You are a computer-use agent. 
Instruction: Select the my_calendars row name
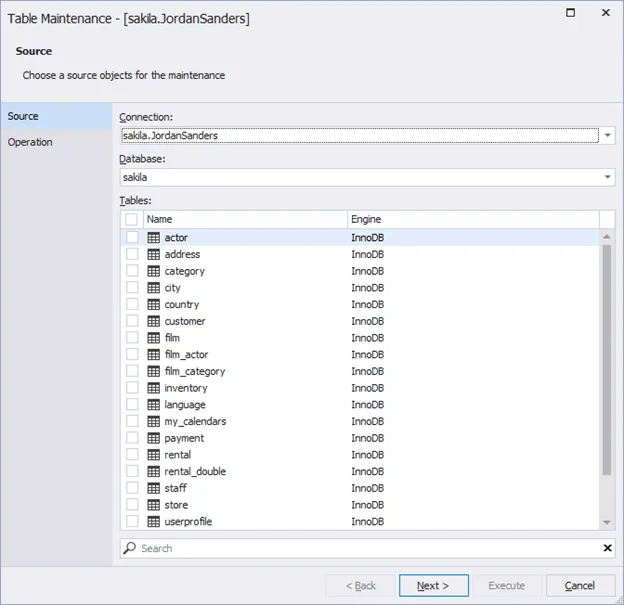click(195, 422)
